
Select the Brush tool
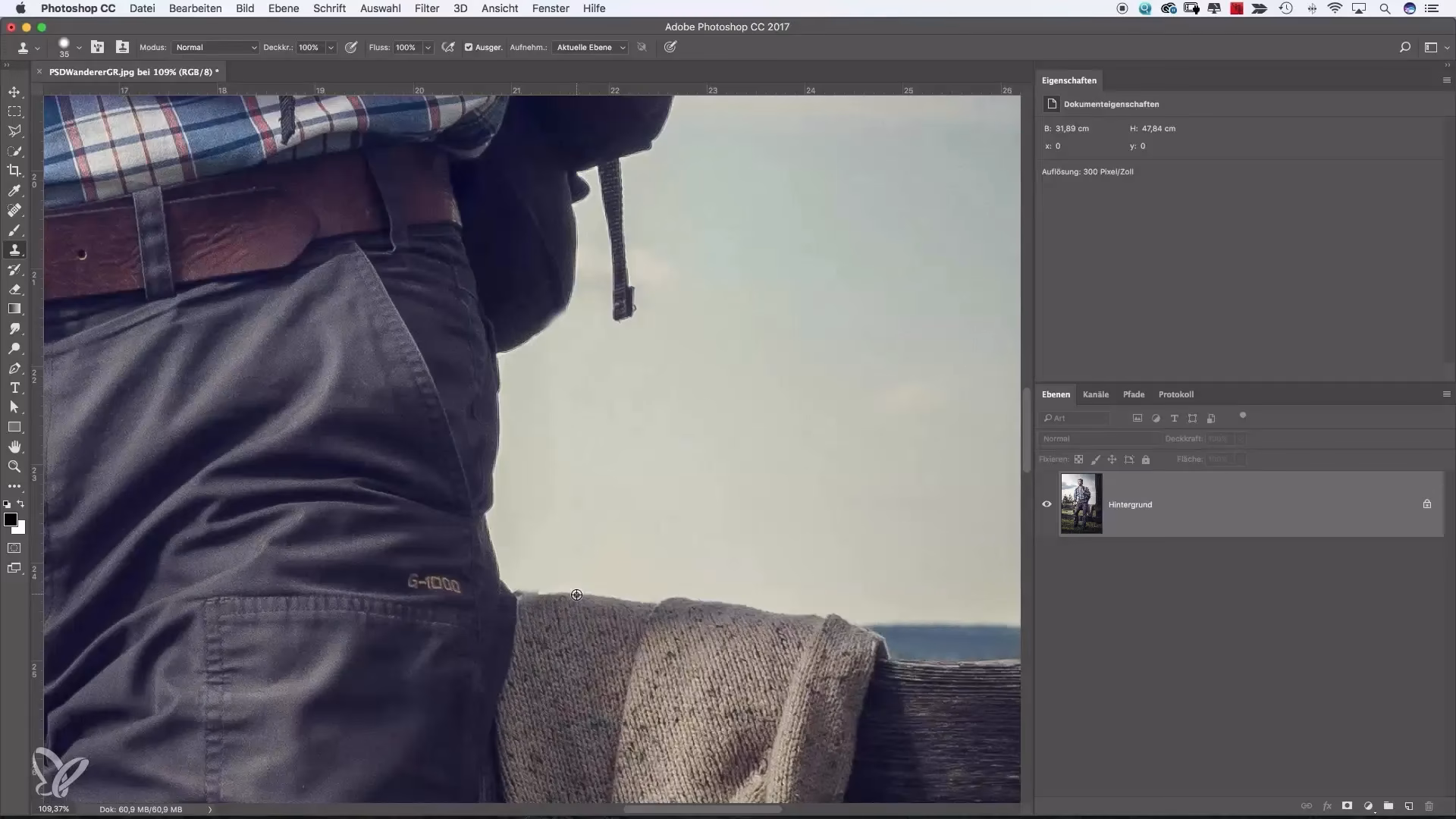click(14, 230)
